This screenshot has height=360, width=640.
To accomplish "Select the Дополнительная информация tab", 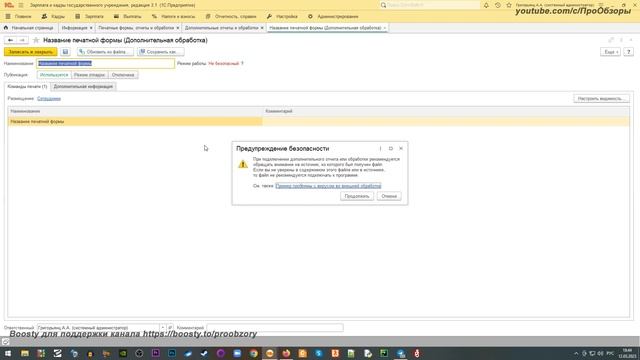I will click(83, 87).
